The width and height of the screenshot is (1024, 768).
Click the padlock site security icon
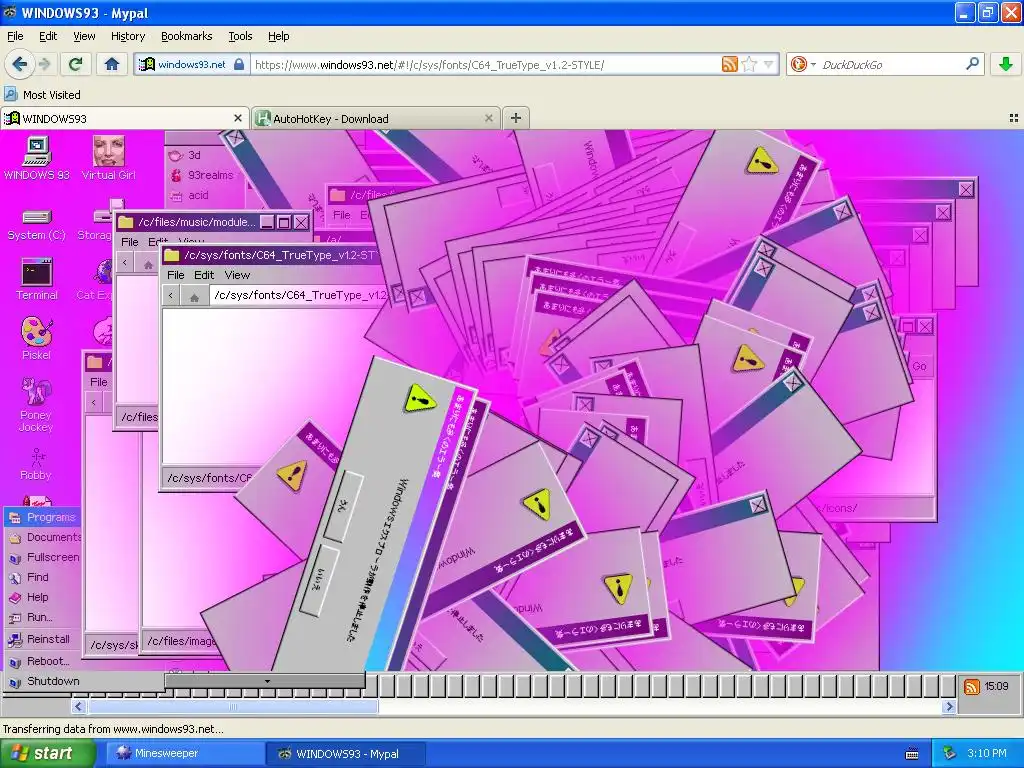point(239,65)
